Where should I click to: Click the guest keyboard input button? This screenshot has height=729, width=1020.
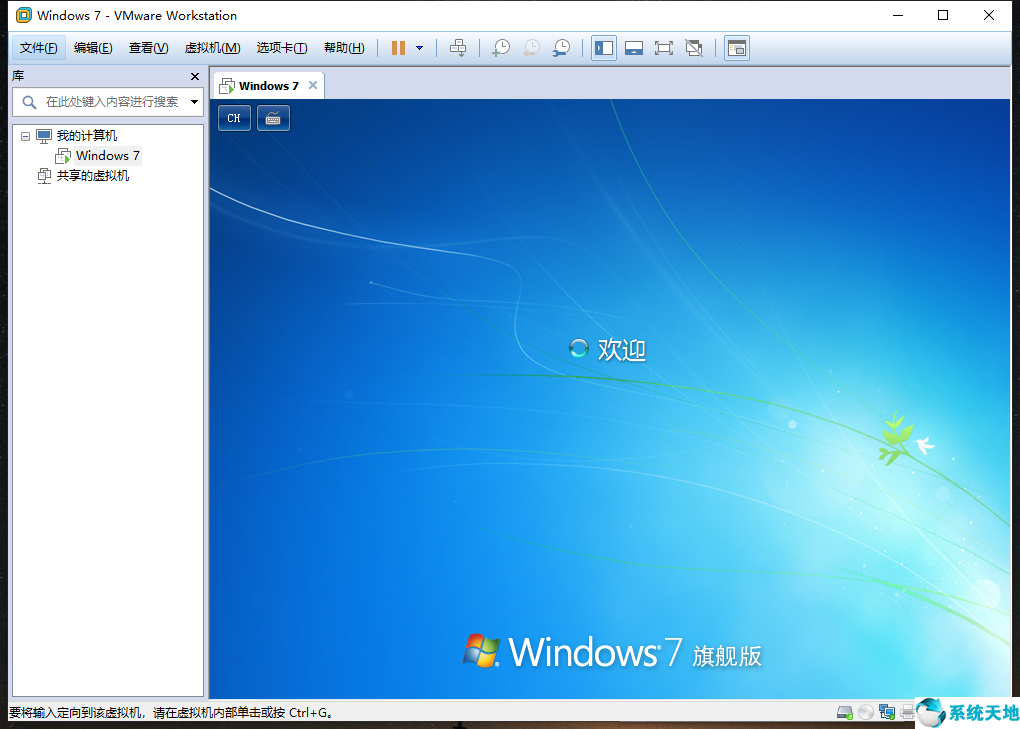click(x=272, y=117)
